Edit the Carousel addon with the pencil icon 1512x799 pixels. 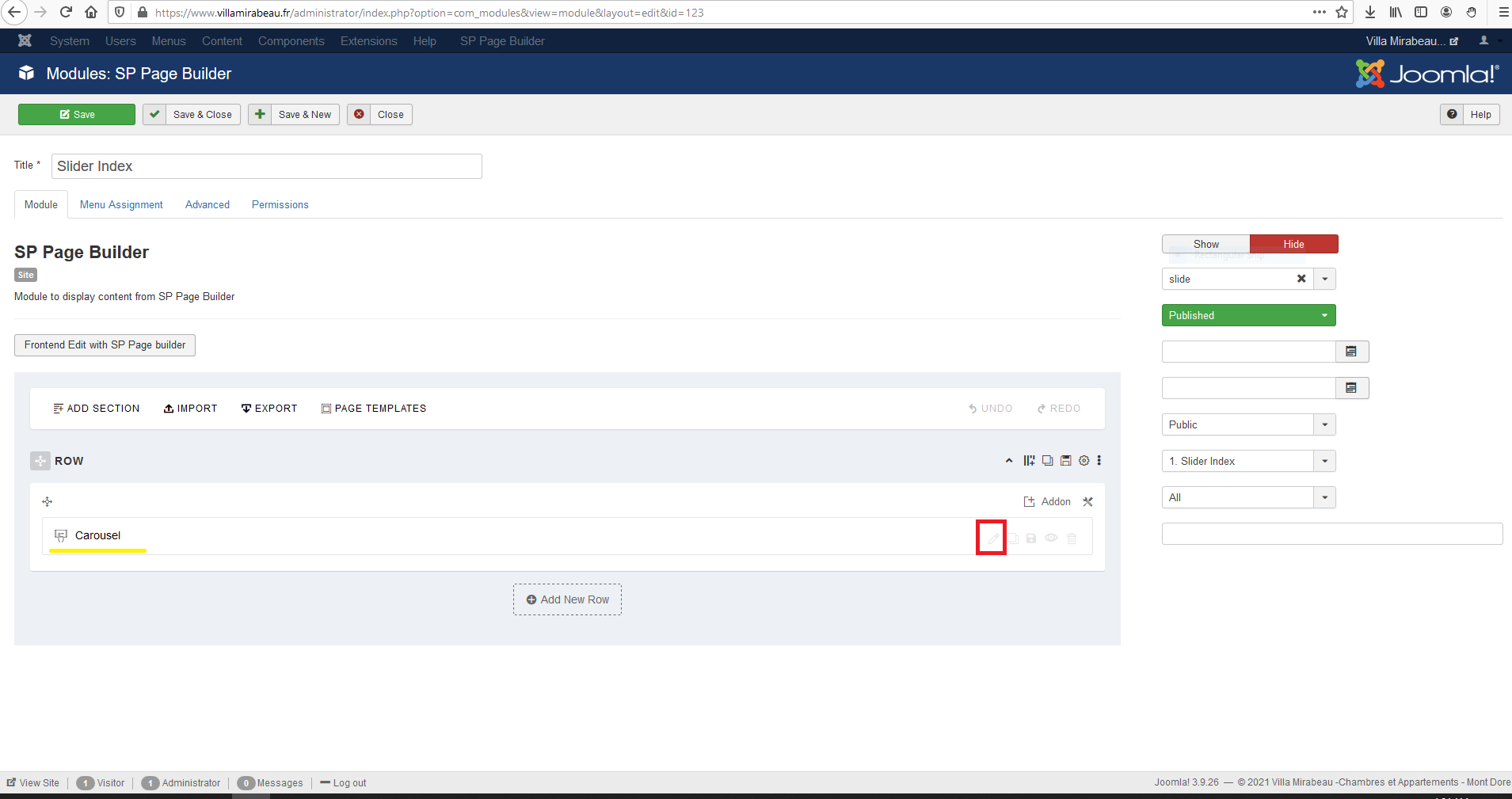tap(992, 538)
